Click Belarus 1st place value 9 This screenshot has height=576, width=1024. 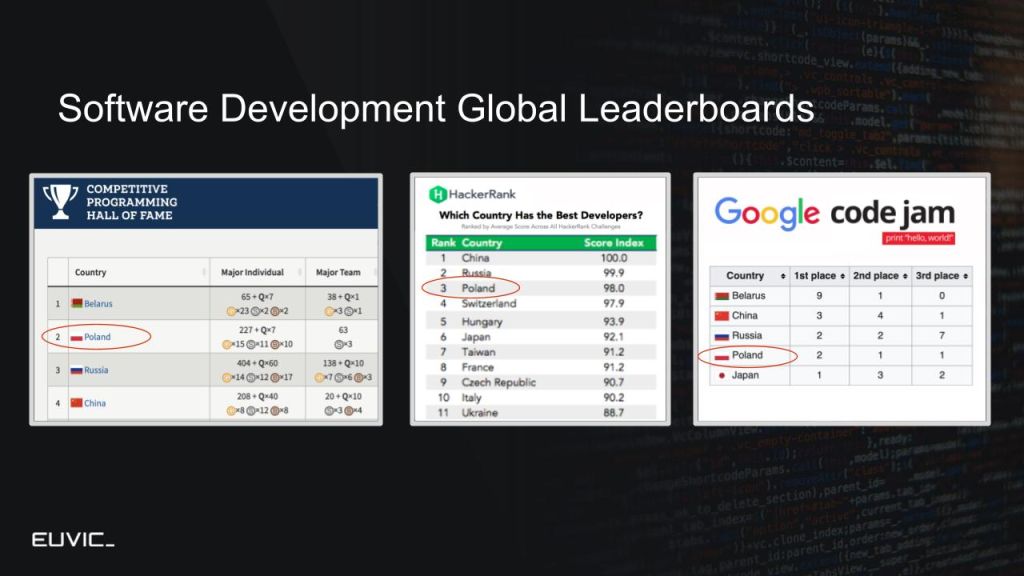819,296
